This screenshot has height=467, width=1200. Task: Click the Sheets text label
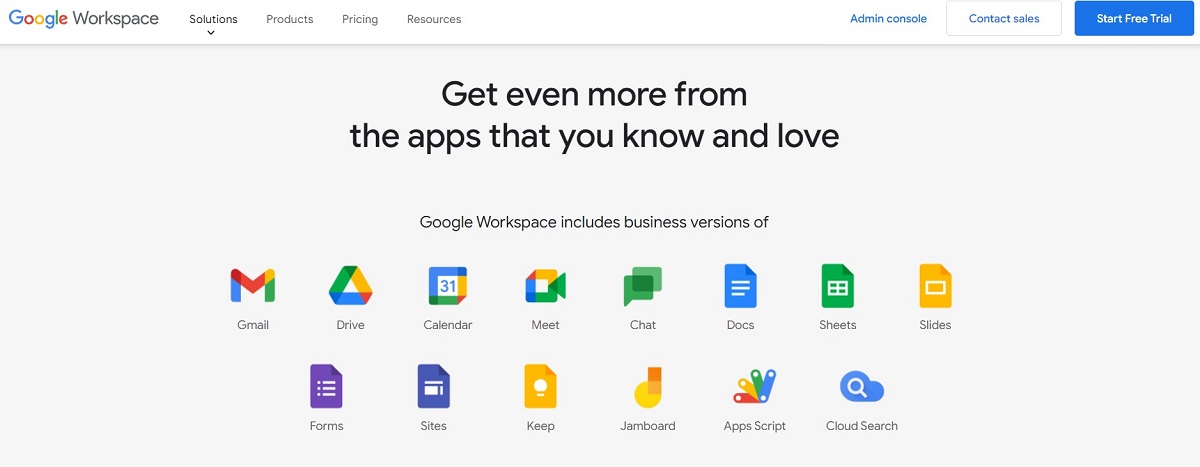[x=838, y=325]
